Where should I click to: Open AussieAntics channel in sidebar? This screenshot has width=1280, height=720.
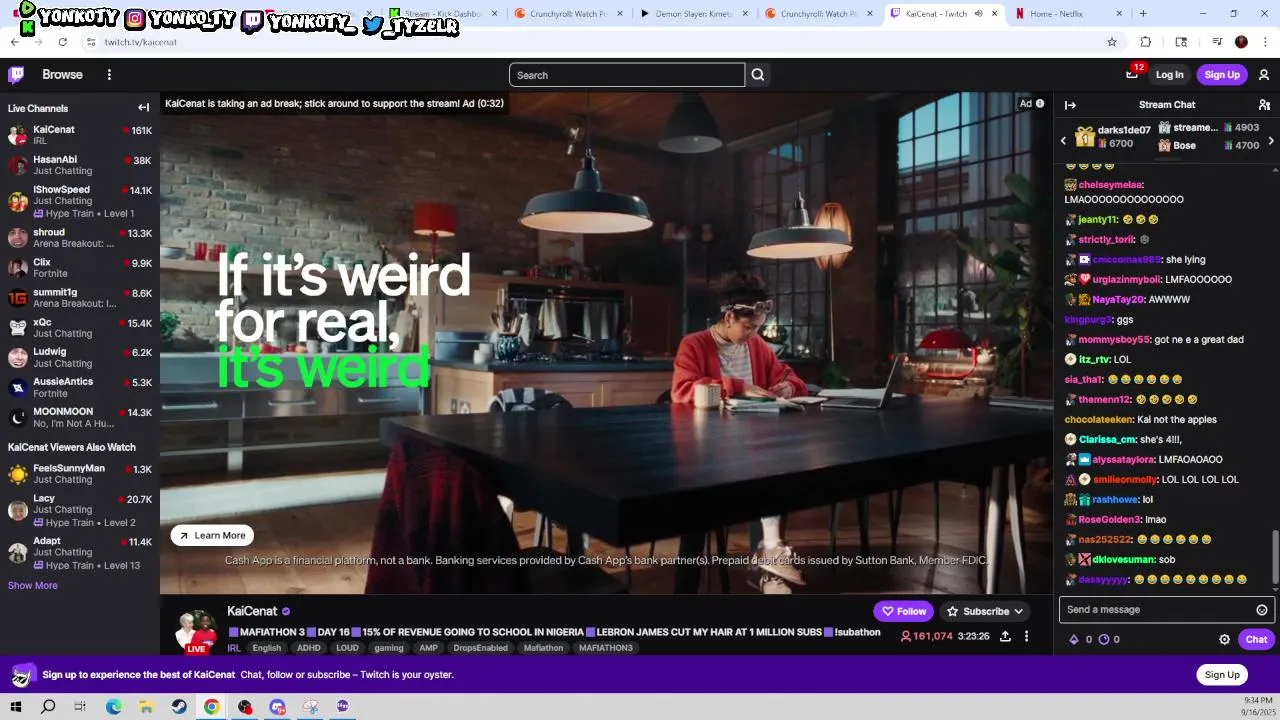pos(80,387)
